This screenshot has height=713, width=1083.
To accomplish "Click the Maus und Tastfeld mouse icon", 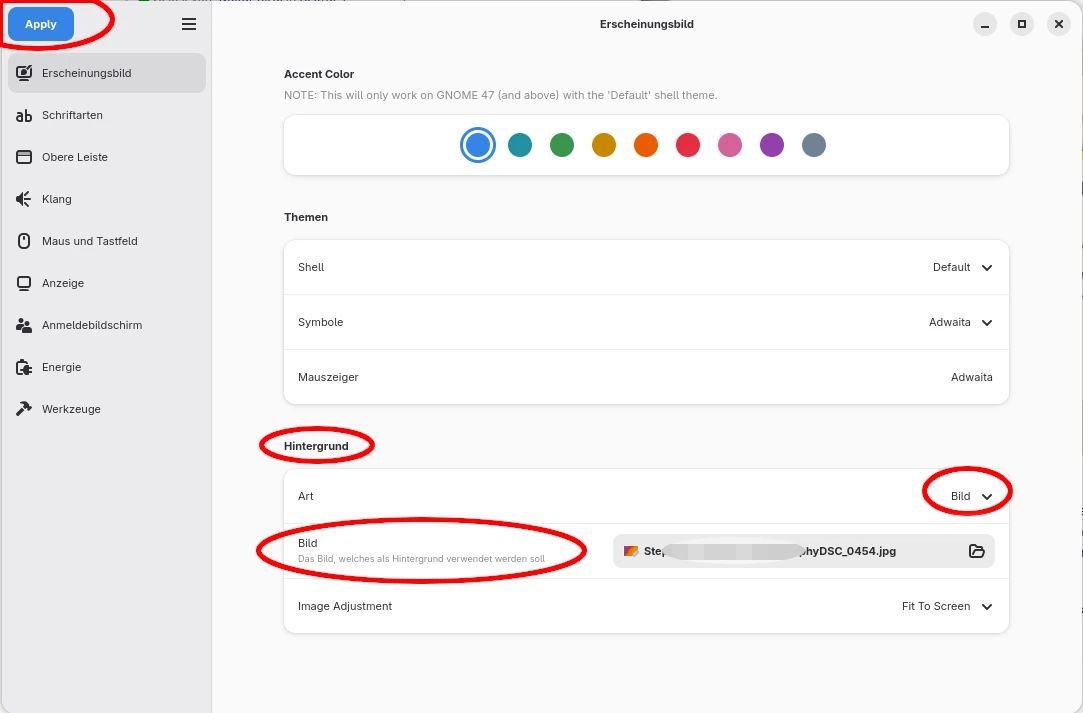I will (24, 241).
